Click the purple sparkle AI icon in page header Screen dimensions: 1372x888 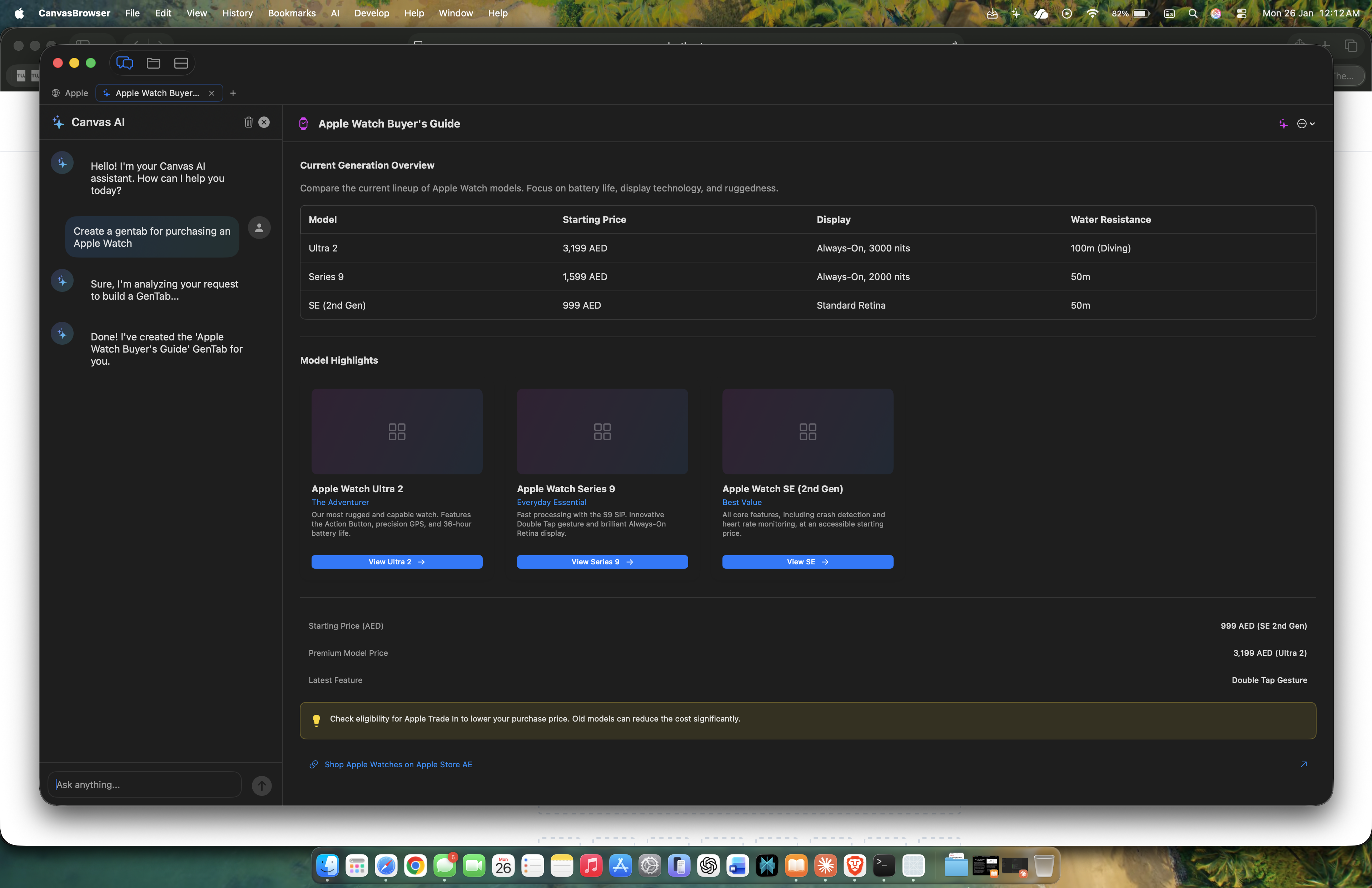coord(1283,123)
